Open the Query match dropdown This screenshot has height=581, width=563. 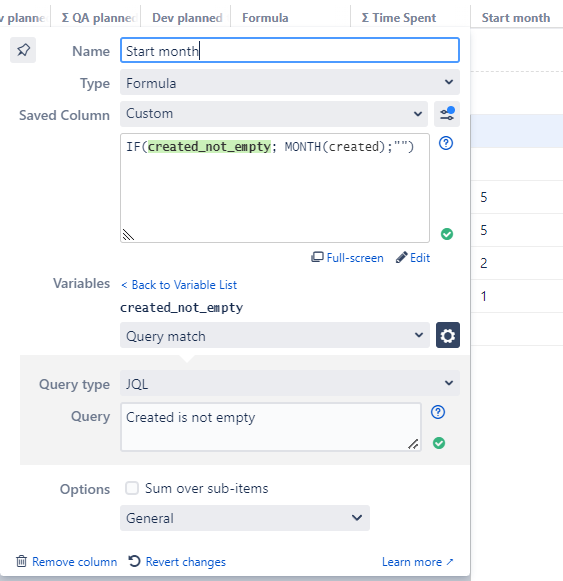275,335
